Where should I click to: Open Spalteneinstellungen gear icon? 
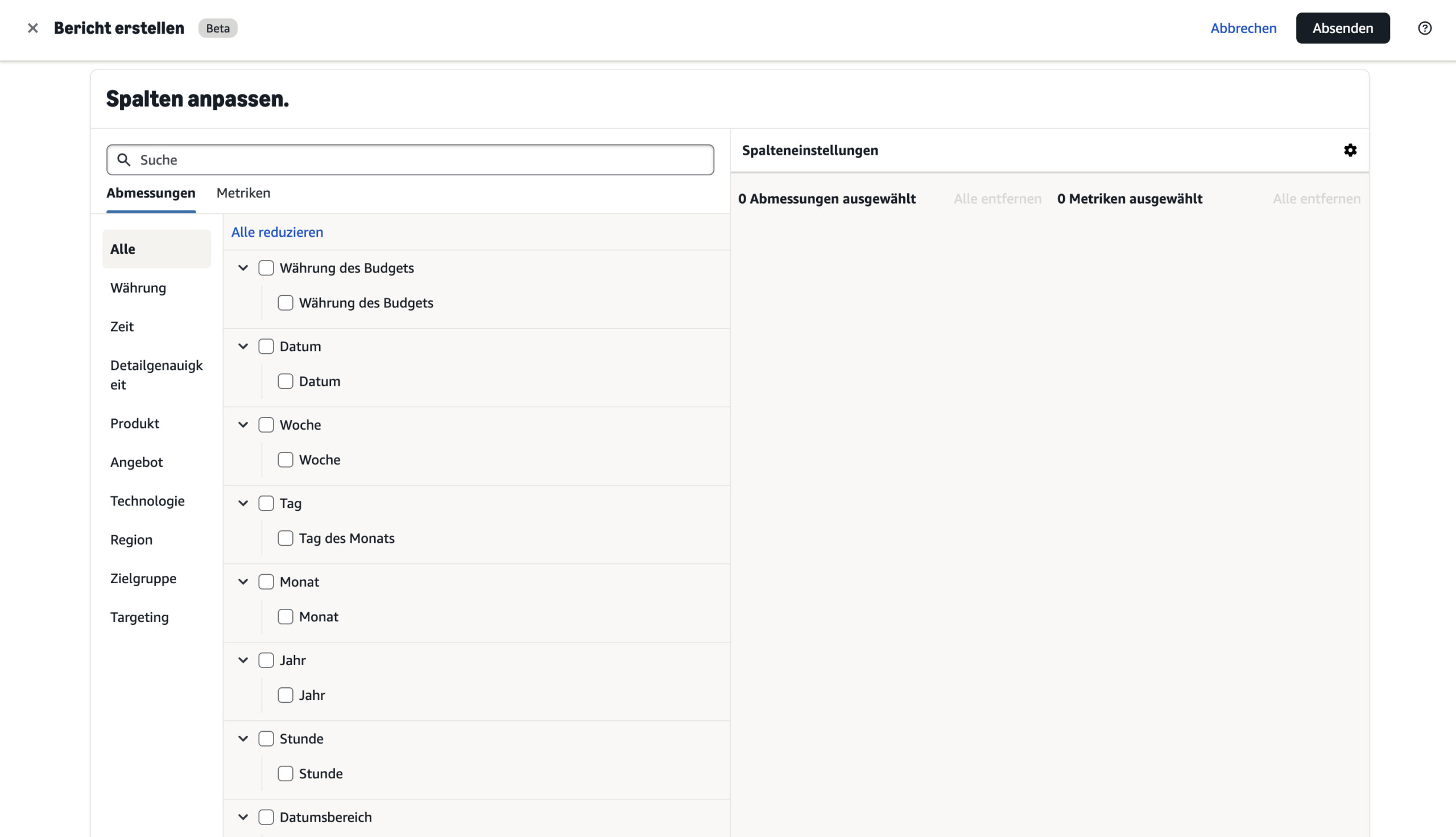(1350, 150)
